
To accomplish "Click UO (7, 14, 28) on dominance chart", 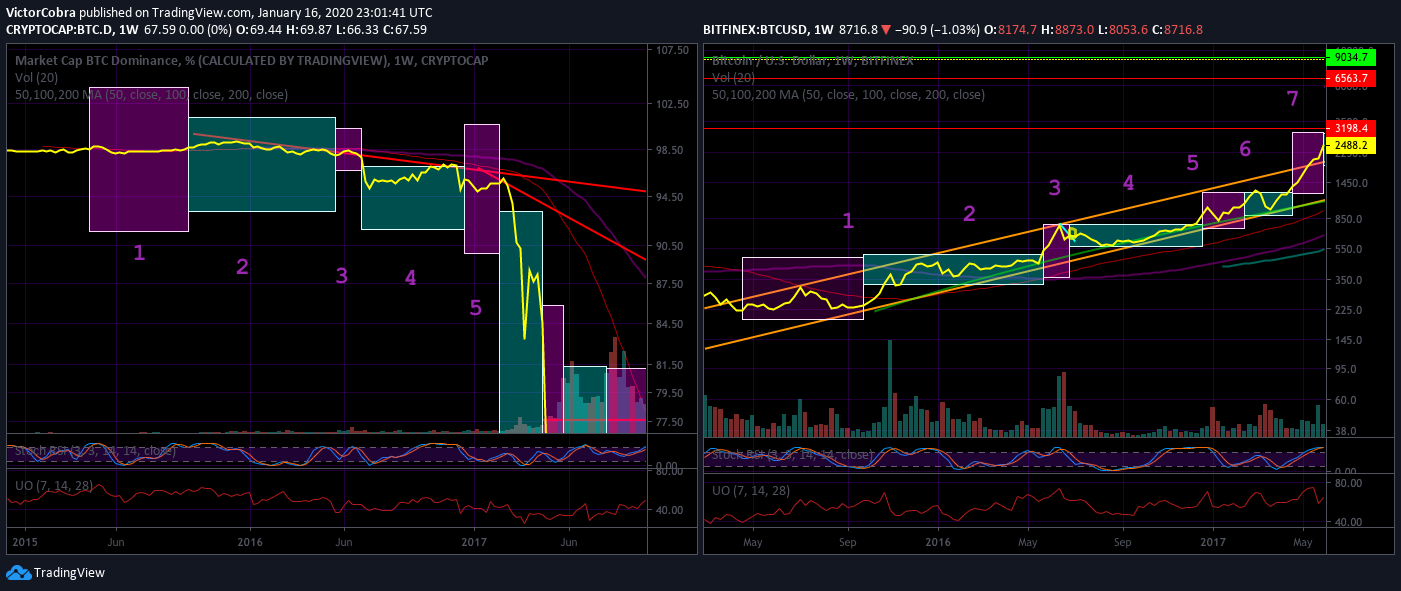I will 53,486.
